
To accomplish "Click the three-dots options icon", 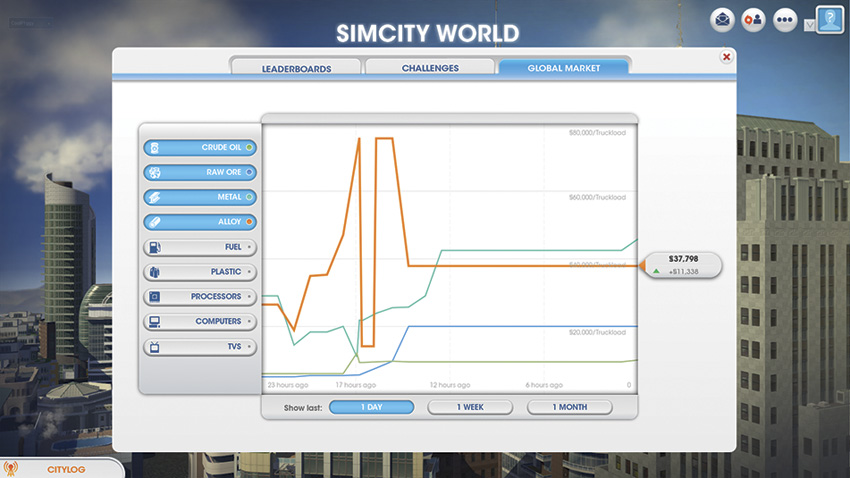I will click(x=784, y=20).
